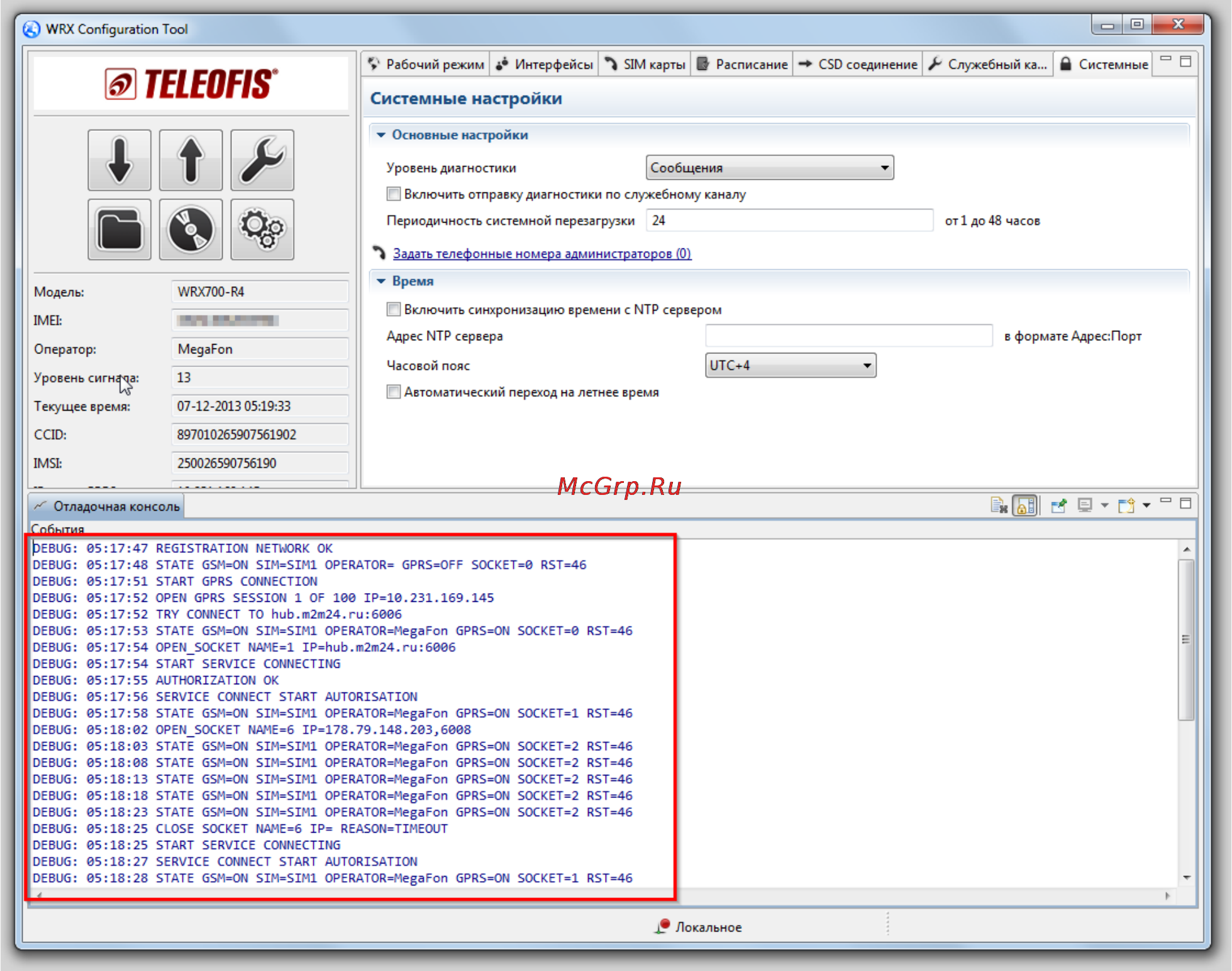Screen dimensions: 1232x971
Task: Click the Локальное status bar label
Action: [708, 927]
